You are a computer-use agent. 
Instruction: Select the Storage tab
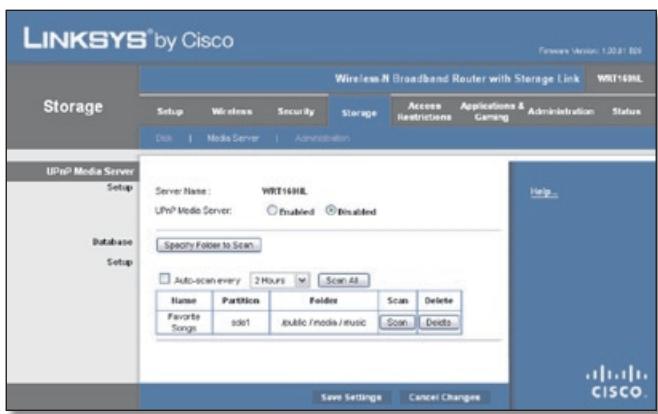[x=359, y=113]
